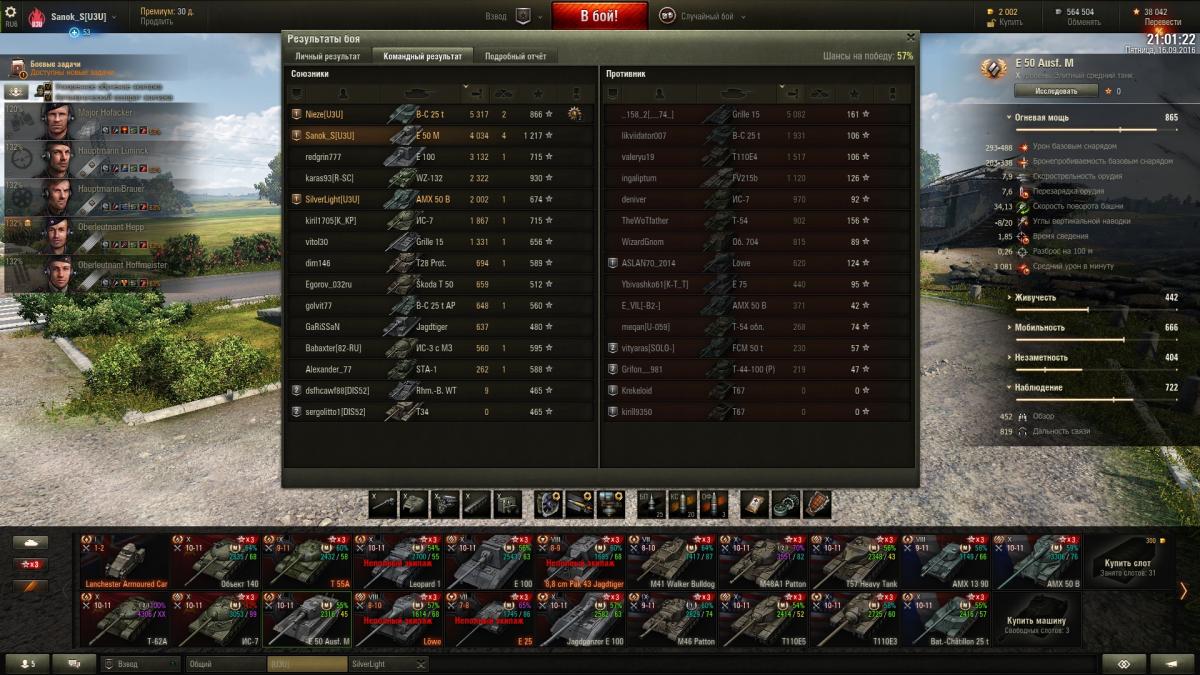This screenshot has height=675, width=1200.
Task: Open the settings gear menu
Action: tap(11, 12)
